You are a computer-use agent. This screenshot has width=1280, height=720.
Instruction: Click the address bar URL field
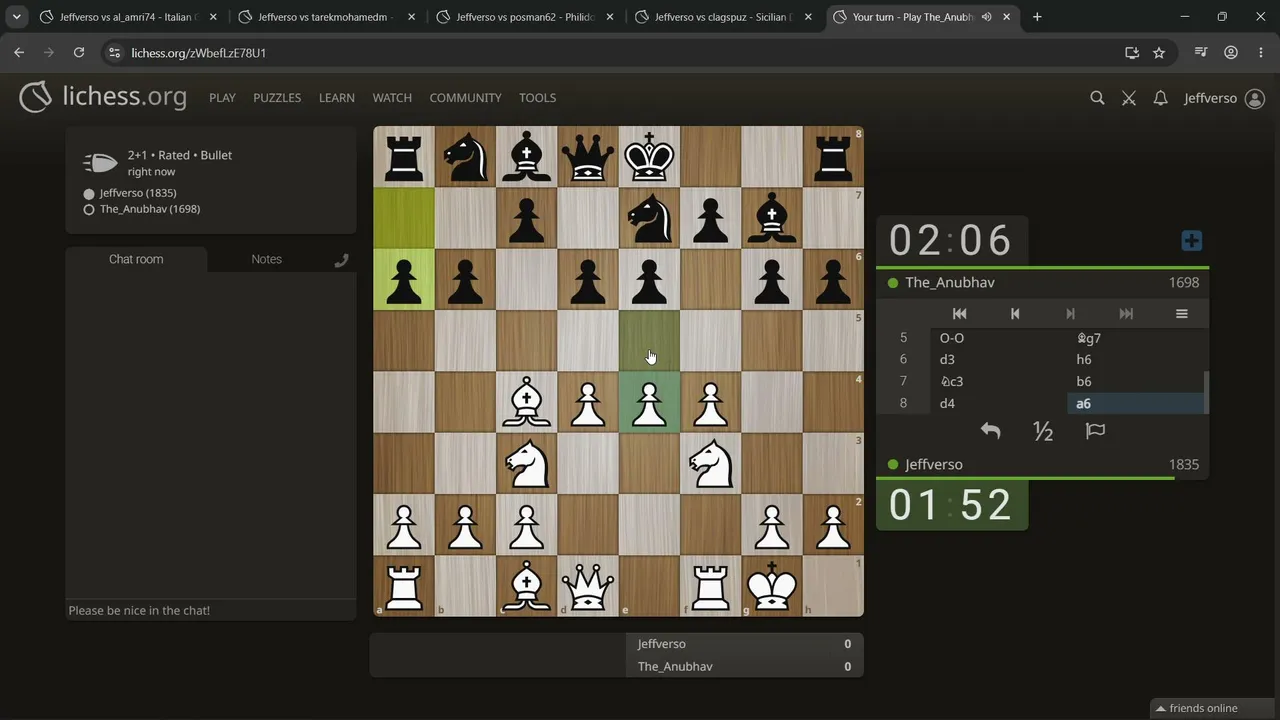pos(620,53)
